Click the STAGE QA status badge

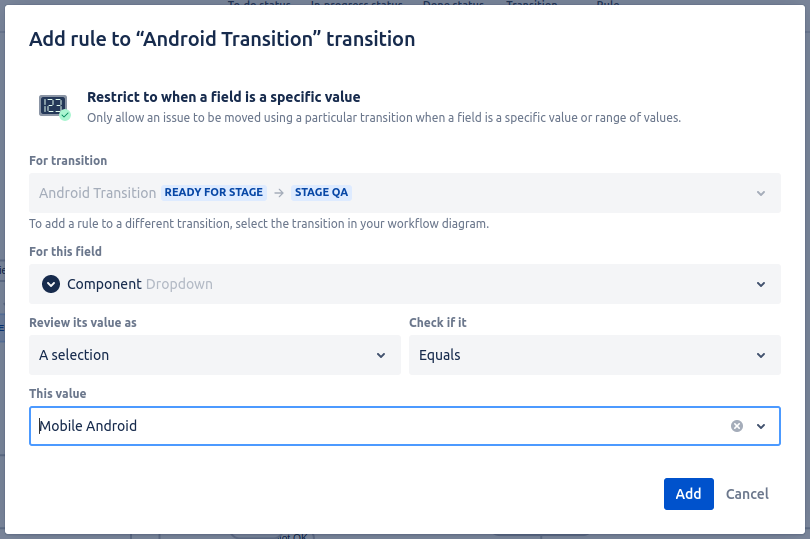point(321,192)
